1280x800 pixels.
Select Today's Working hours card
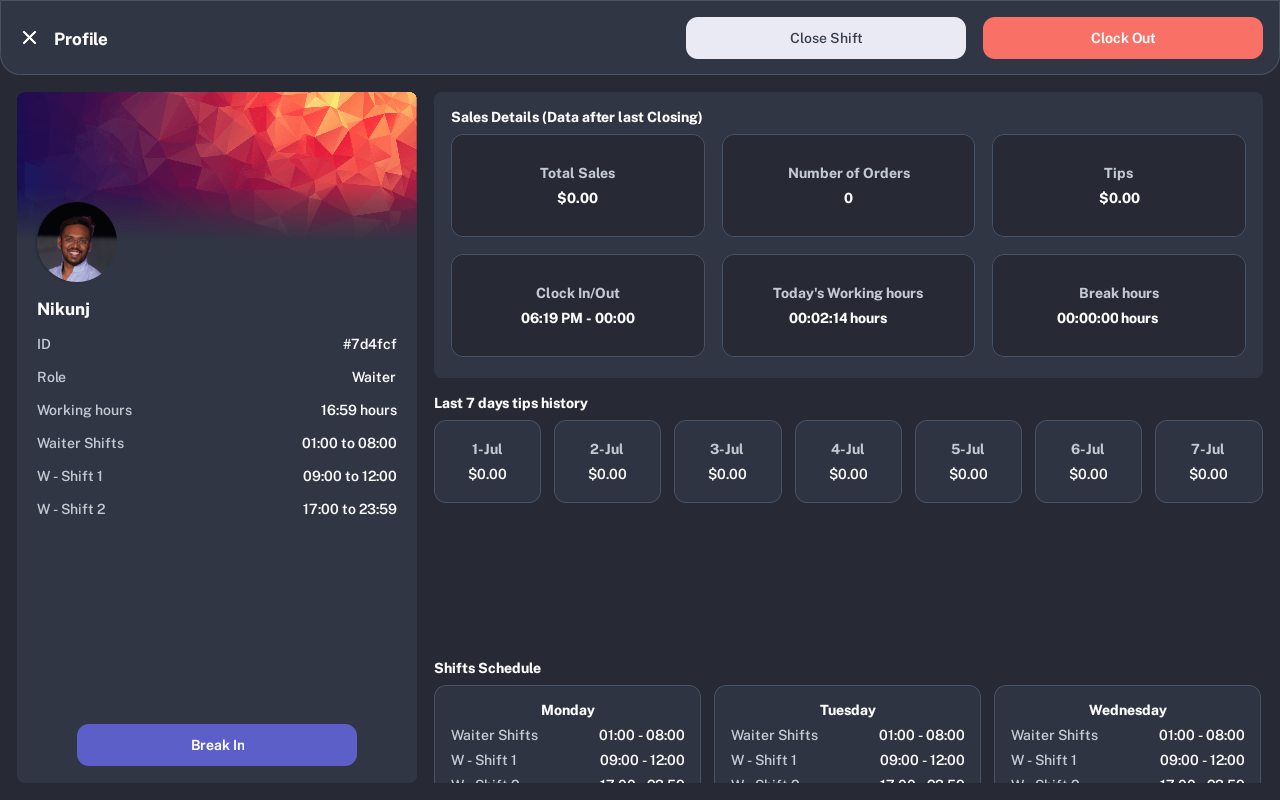[848, 306]
